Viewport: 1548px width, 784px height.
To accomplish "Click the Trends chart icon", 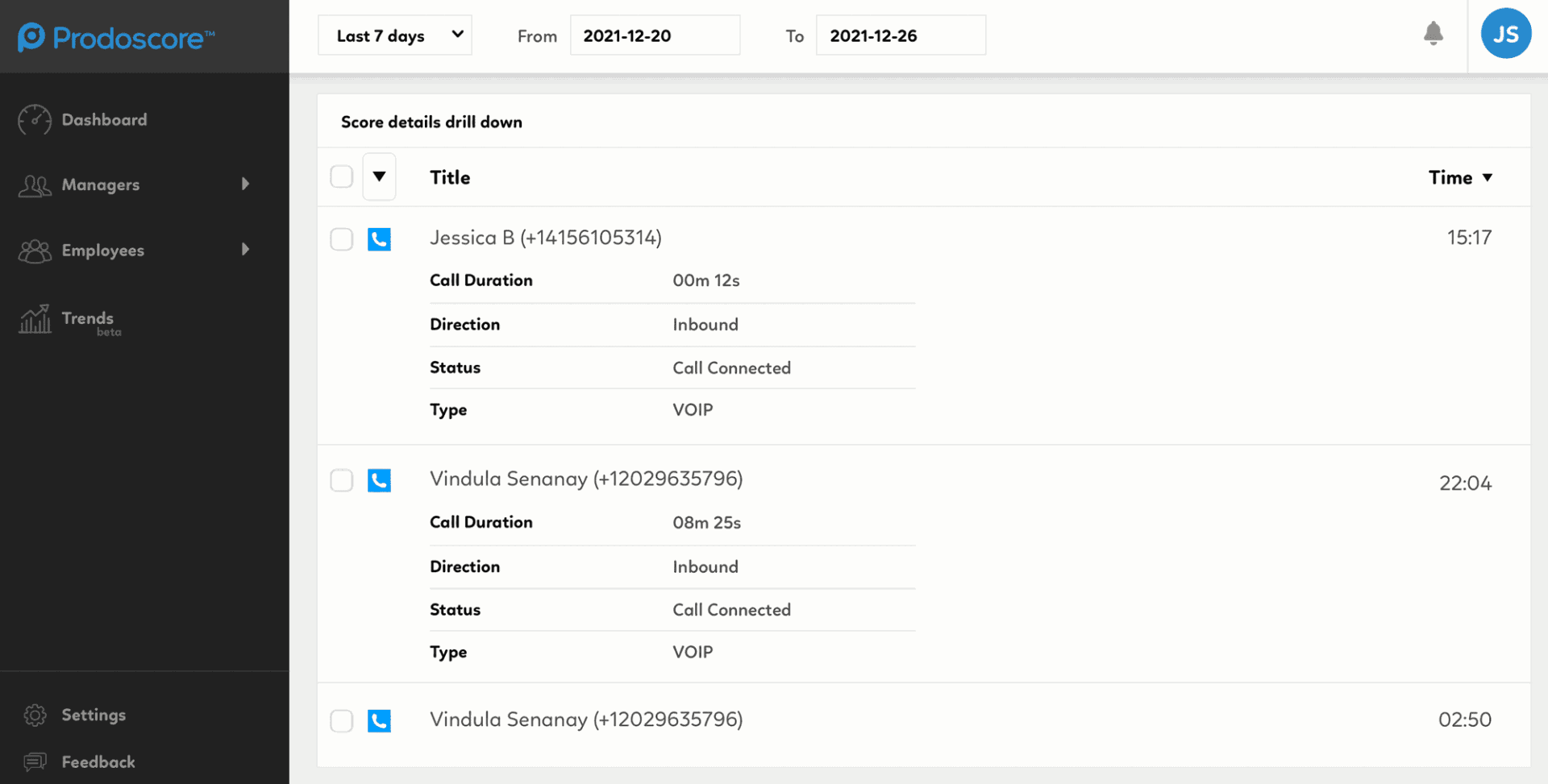I will click(x=35, y=319).
